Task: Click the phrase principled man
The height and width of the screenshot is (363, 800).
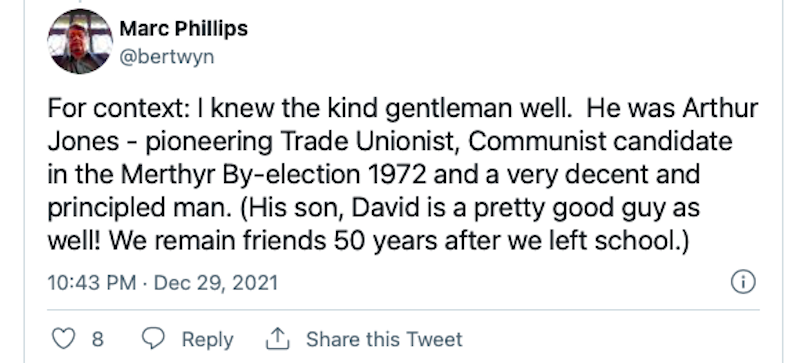Action: pyautogui.click(x=140, y=209)
